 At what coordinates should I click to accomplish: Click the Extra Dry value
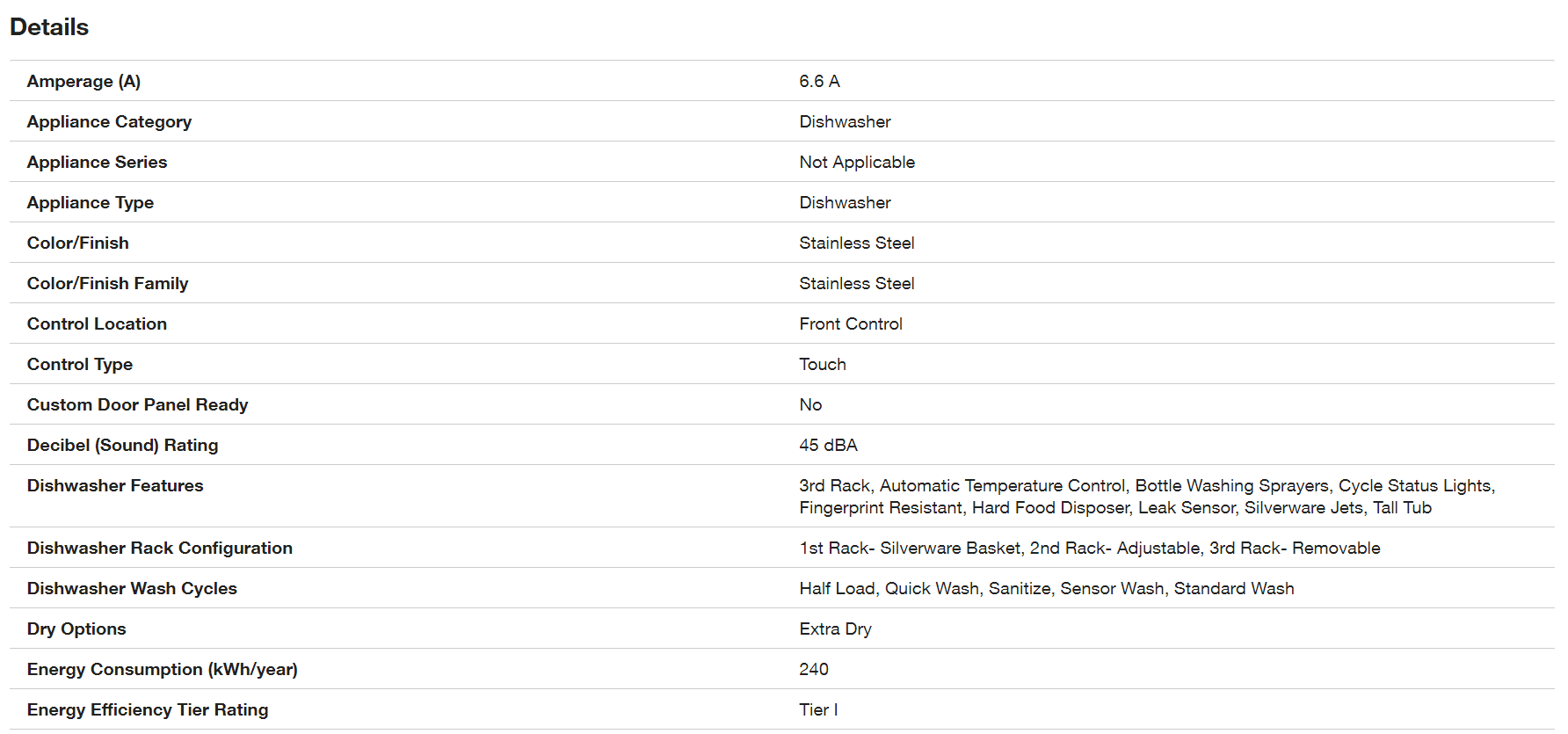835,629
